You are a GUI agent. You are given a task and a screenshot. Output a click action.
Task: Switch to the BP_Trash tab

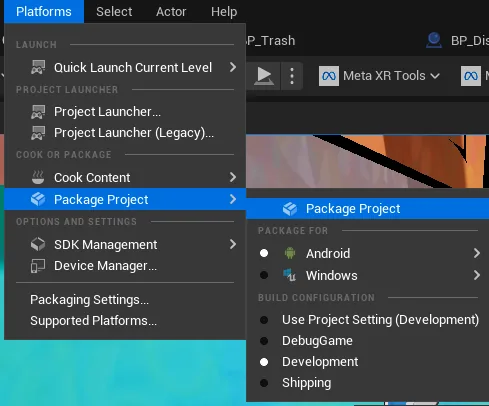click(271, 41)
